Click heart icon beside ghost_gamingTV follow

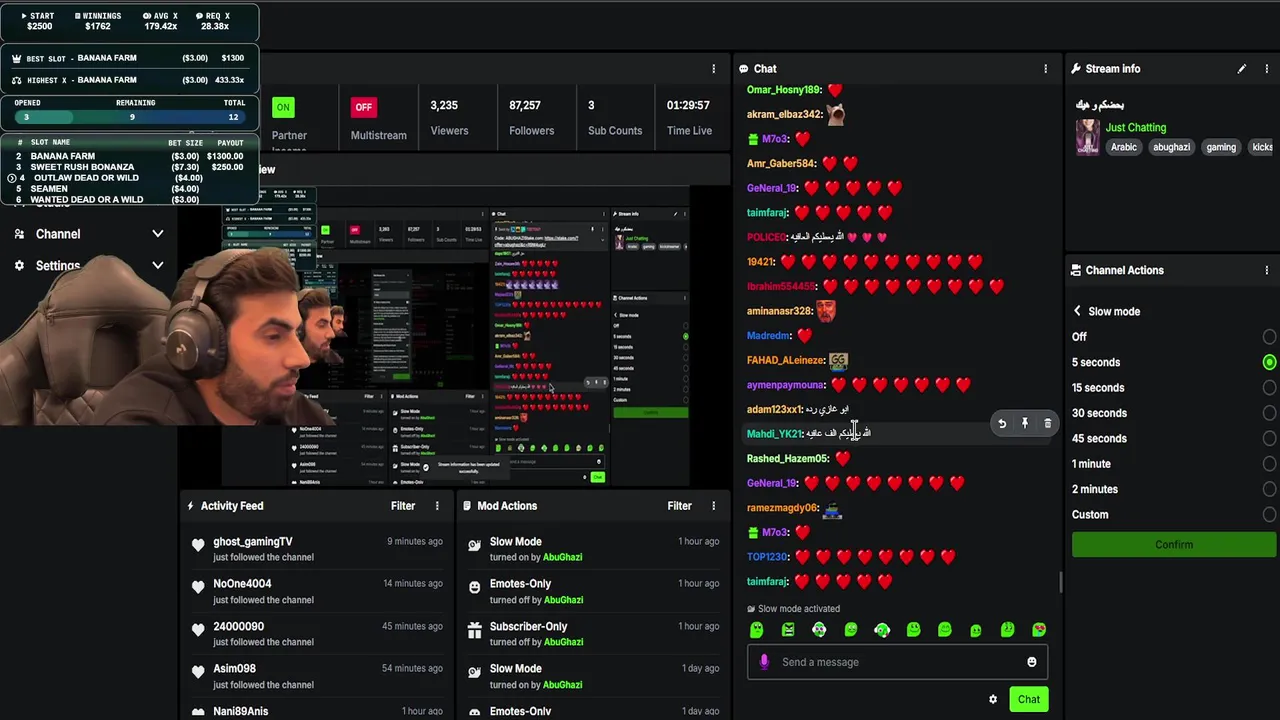pos(198,545)
